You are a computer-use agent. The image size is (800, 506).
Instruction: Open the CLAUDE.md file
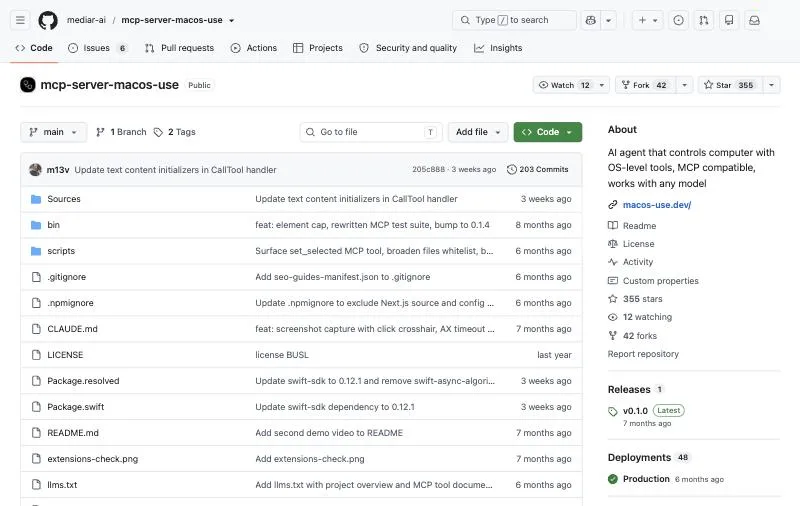(72, 329)
